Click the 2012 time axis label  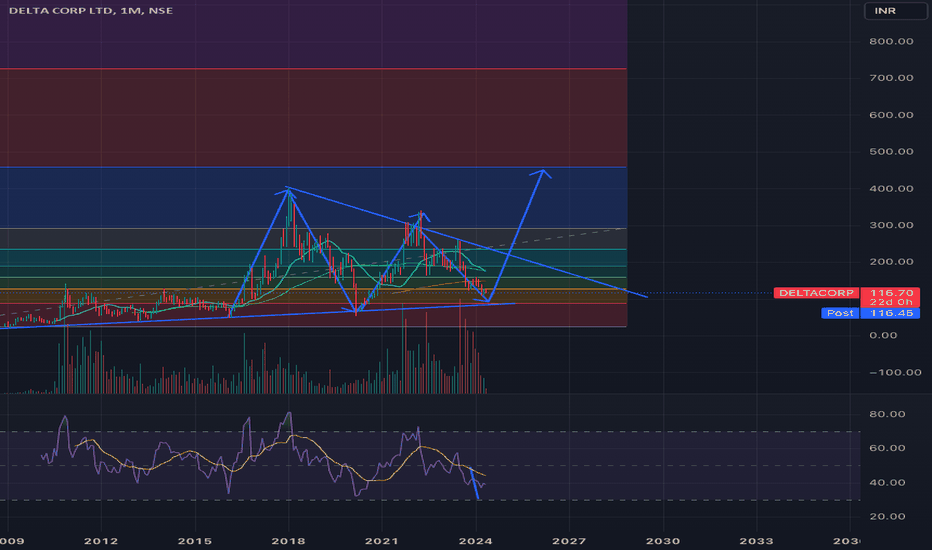click(x=100, y=541)
